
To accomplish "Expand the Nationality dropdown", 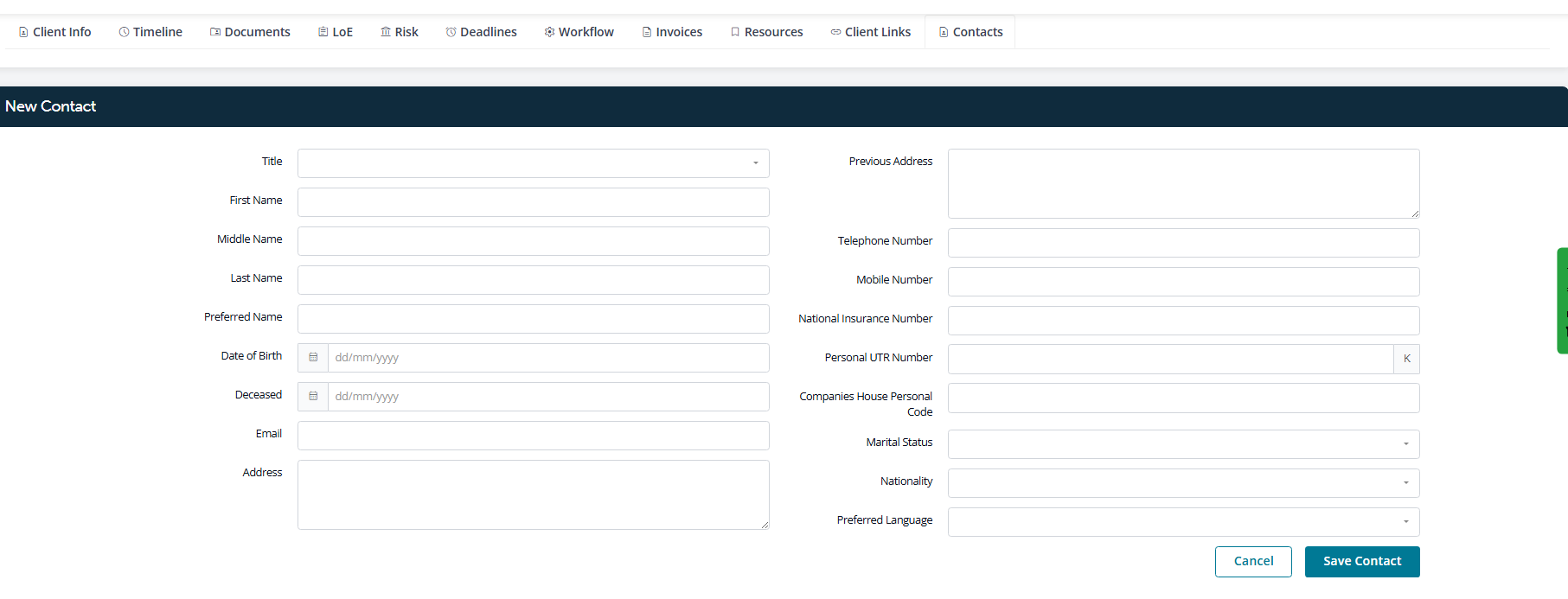I will [x=1183, y=483].
